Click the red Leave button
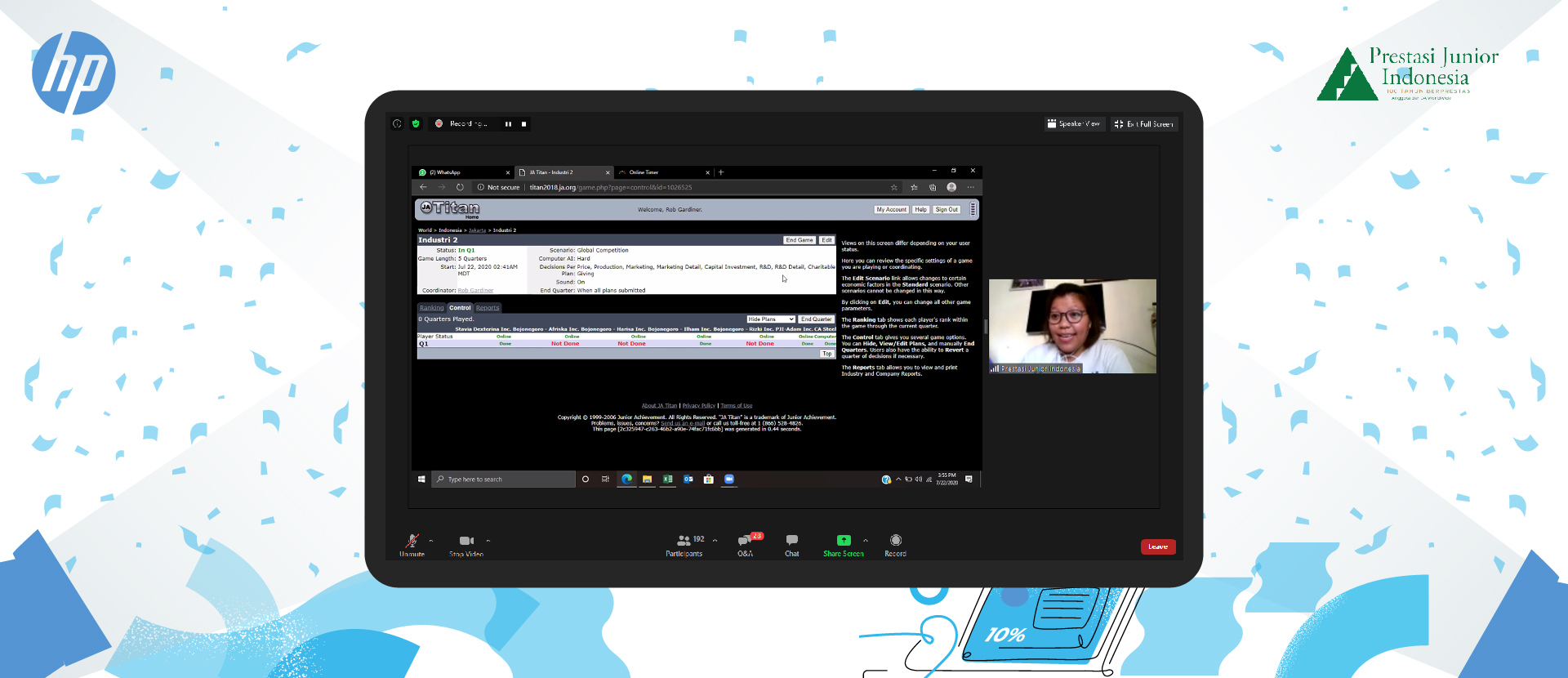 tap(1157, 546)
